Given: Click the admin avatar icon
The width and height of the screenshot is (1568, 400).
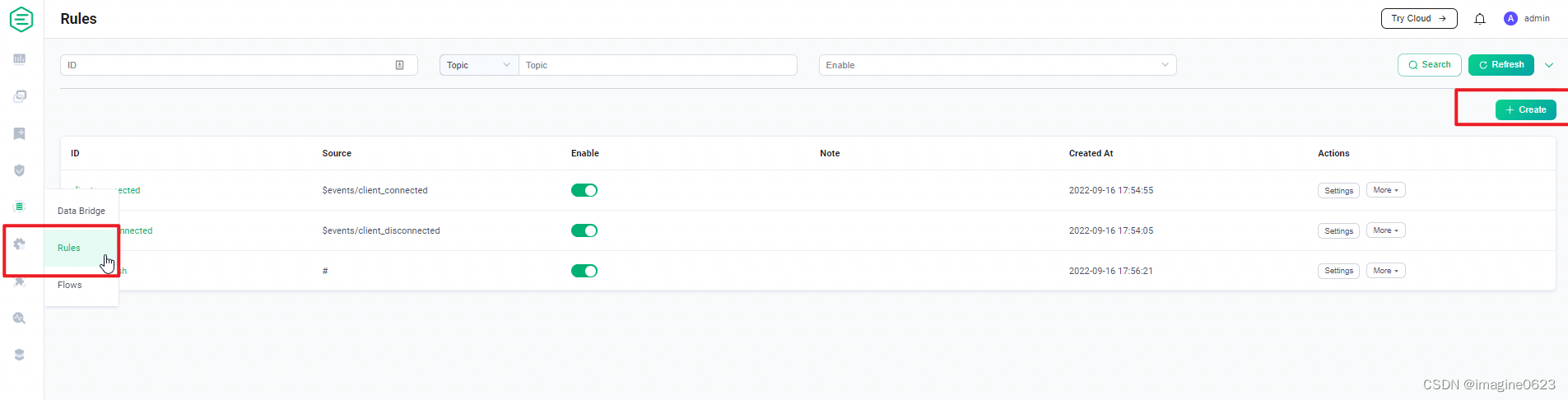Looking at the screenshot, I should pyautogui.click(x=1510, y=18).
